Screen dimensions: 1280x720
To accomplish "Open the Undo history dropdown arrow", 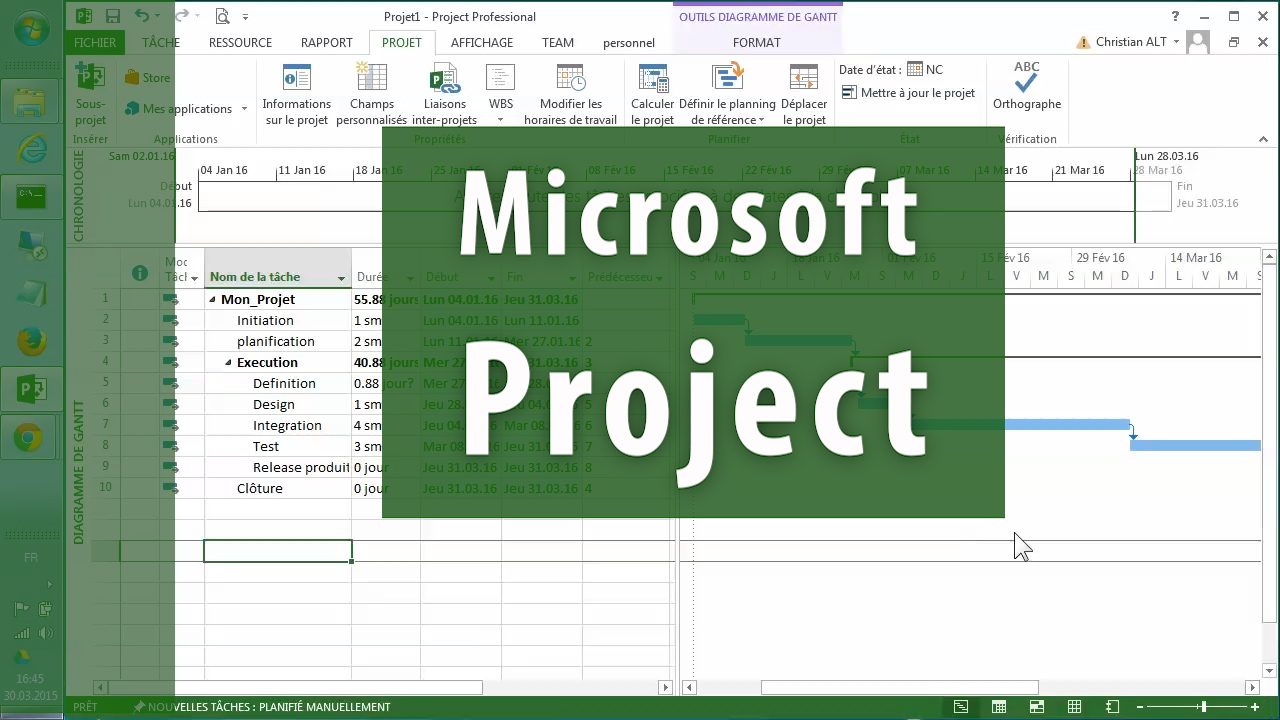I will [x=160, y=16].
